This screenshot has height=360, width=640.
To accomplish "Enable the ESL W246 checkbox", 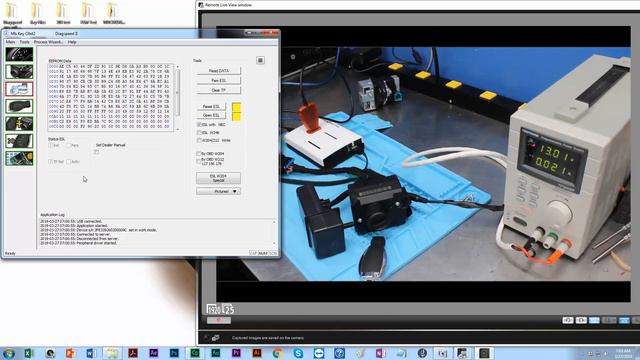I will (199, 133).
